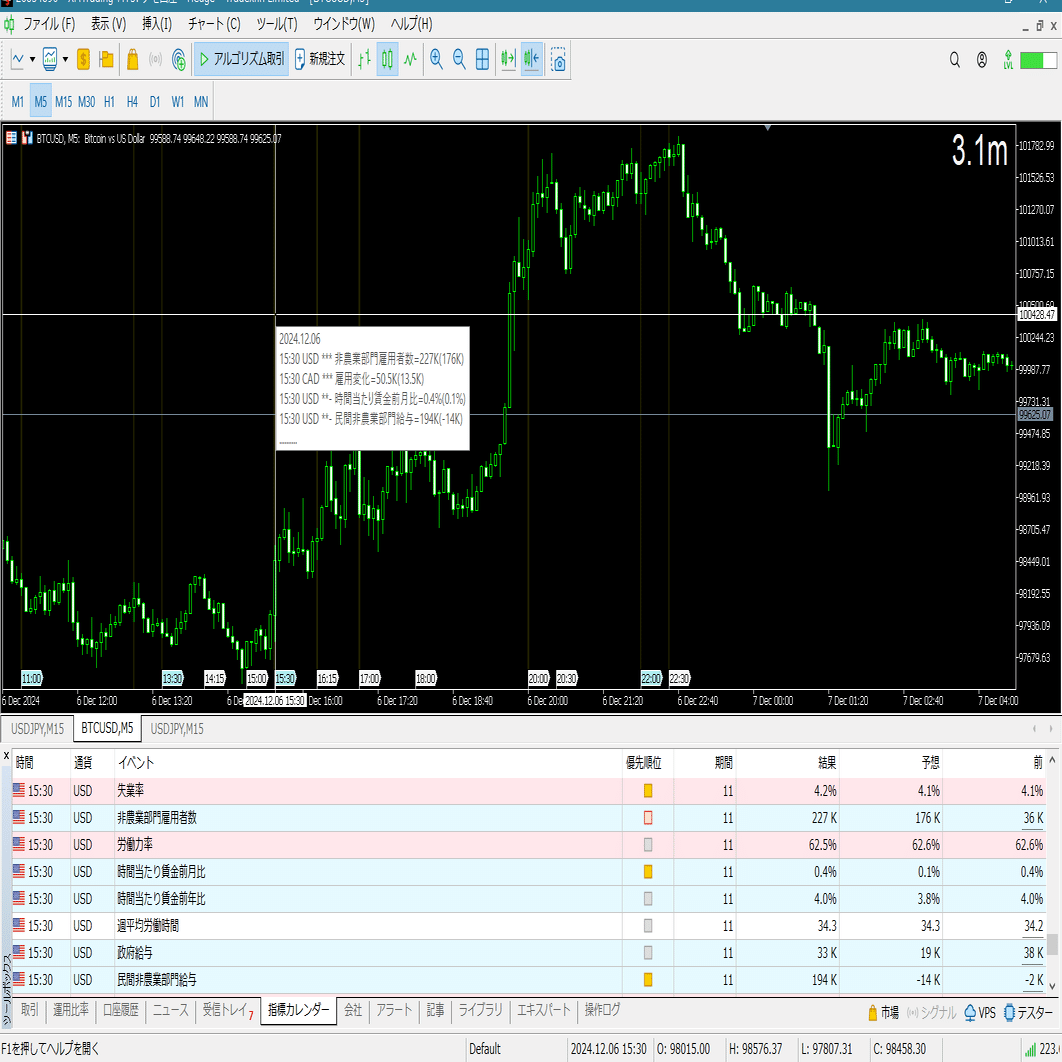Toggle auto scroll to chart end
Image resolution: width=1062 pixels, height=1062 pixels.
[509, 60]
